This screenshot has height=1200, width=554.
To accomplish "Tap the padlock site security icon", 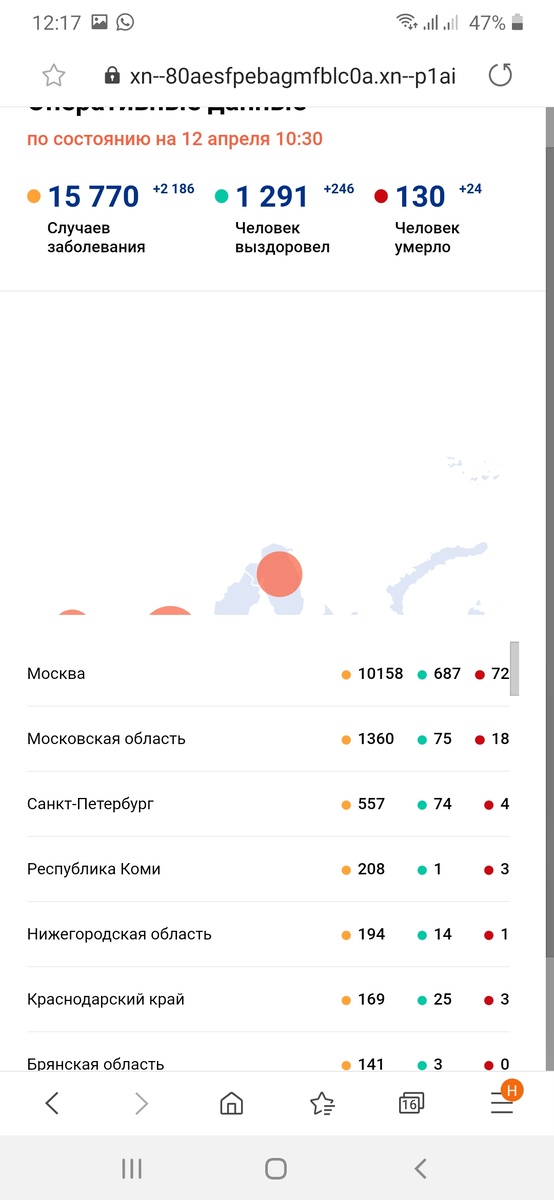I will click(111, 76).
